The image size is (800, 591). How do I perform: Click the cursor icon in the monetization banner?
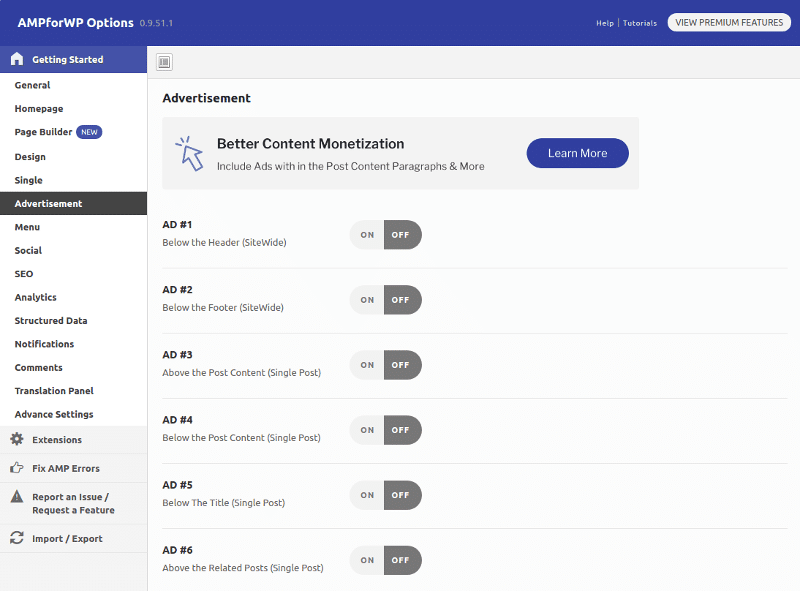190,153
